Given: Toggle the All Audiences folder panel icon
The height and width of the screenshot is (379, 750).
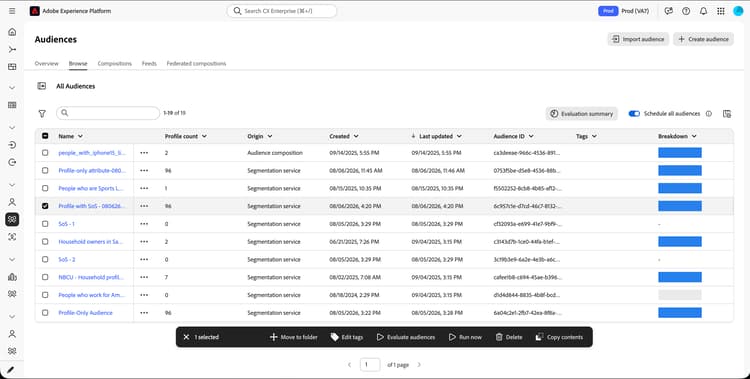Looking at the screenshot, I should pos(42,86).
